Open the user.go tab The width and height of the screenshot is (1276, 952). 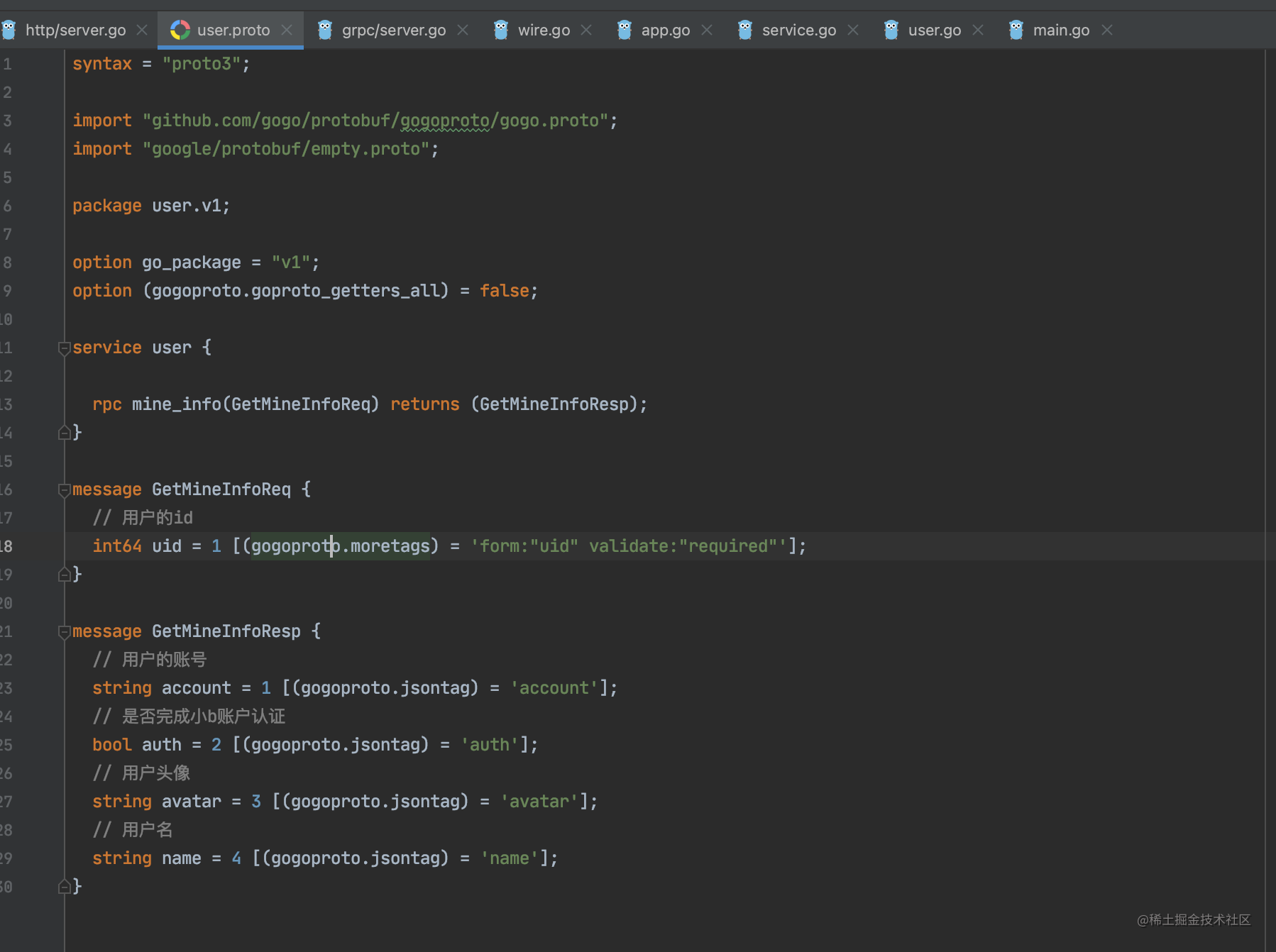coord(935,30)
